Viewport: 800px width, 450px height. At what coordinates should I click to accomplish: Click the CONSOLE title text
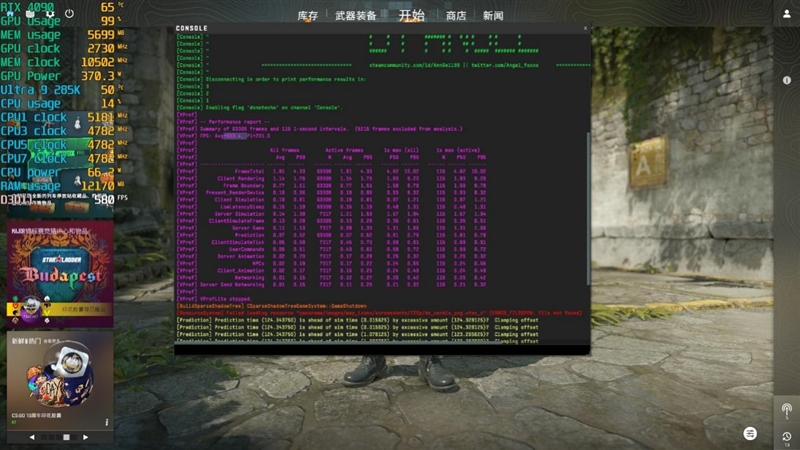point(192,28)
